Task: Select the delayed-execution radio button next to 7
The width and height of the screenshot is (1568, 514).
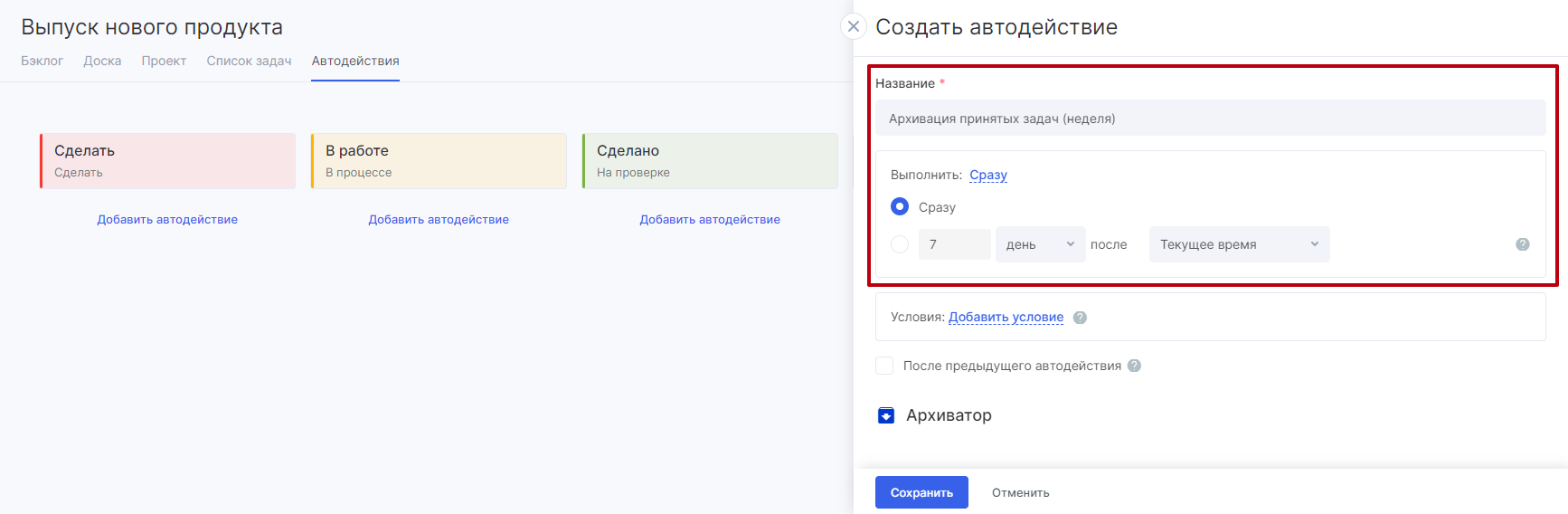Action: tap(900, 244)
